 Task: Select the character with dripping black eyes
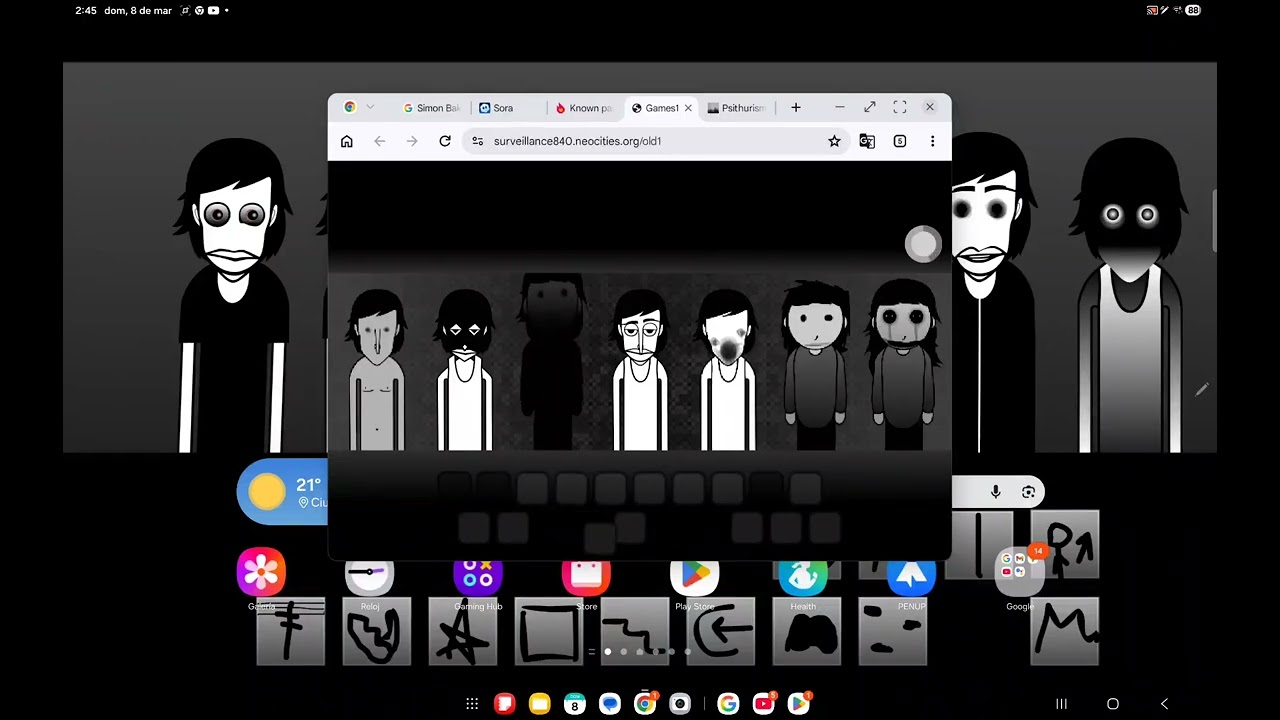click(x=904, y=365)
